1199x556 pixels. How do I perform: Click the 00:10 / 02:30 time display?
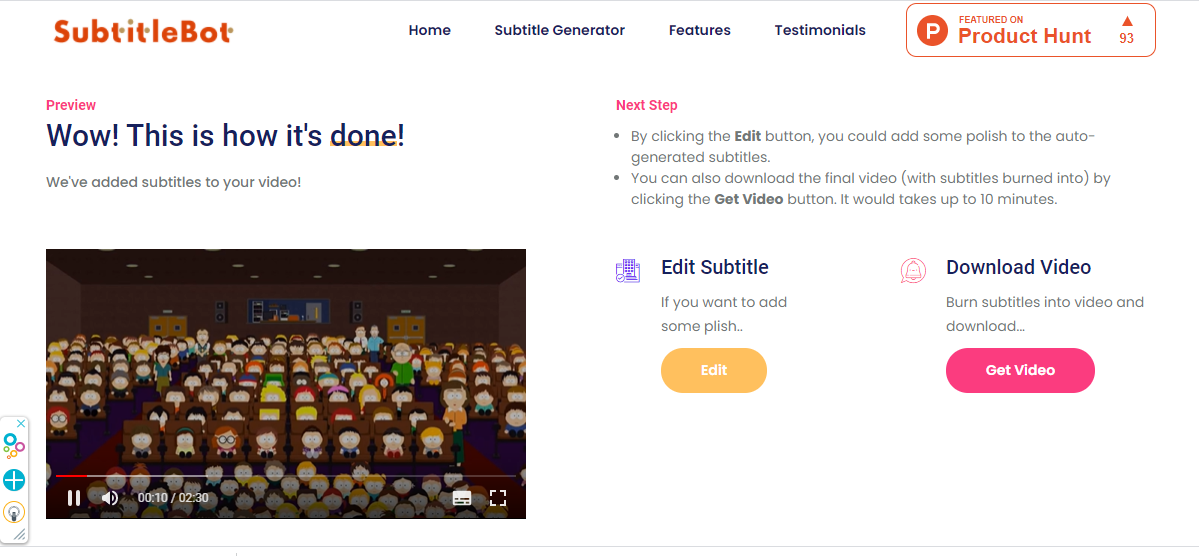(173, 498)
